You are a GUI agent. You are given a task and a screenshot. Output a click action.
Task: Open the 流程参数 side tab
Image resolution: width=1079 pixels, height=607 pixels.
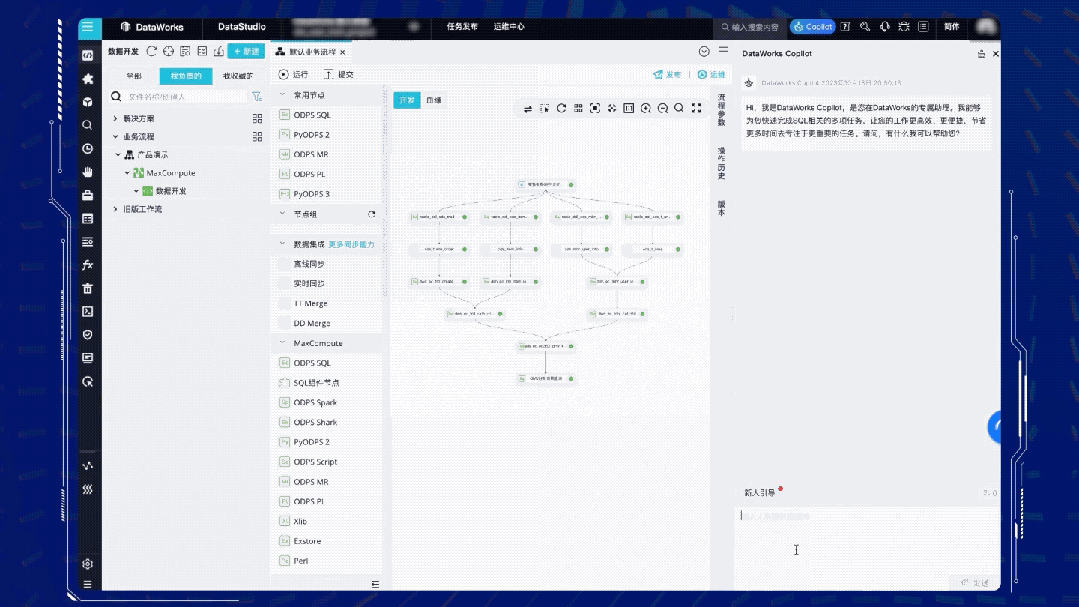tap(721, 110)
